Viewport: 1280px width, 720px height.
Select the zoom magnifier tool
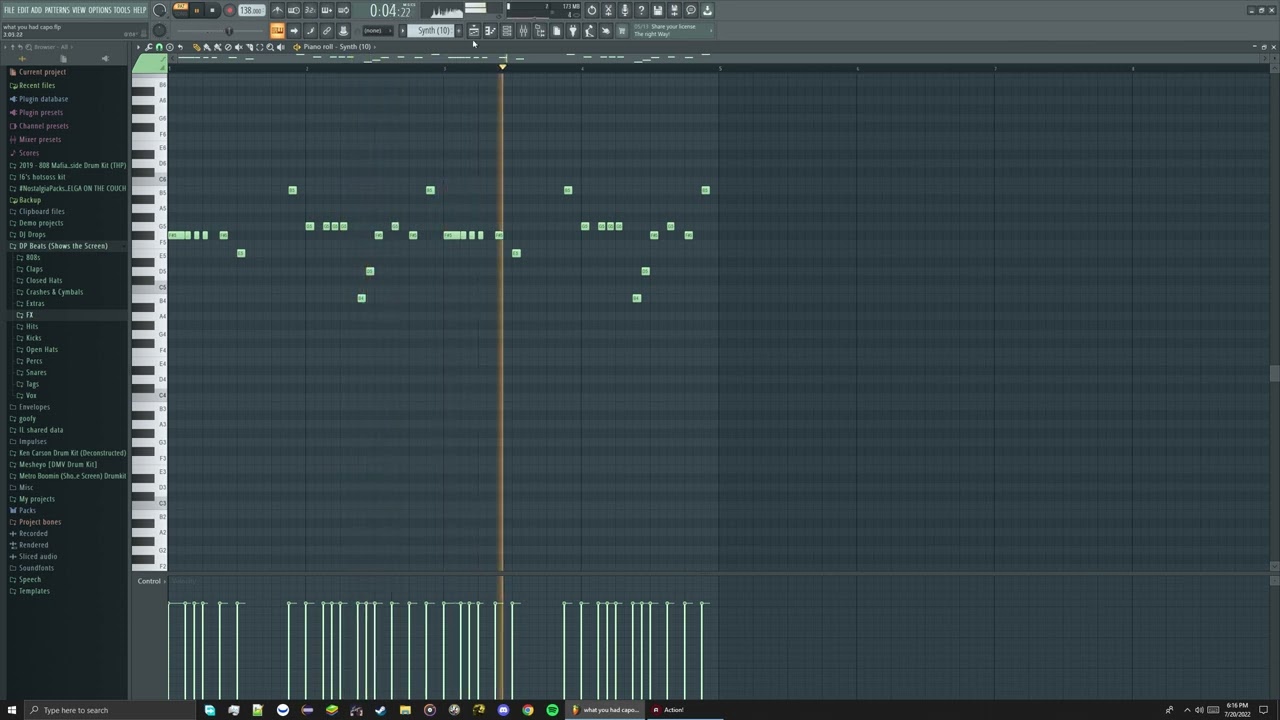pos(270,47)
